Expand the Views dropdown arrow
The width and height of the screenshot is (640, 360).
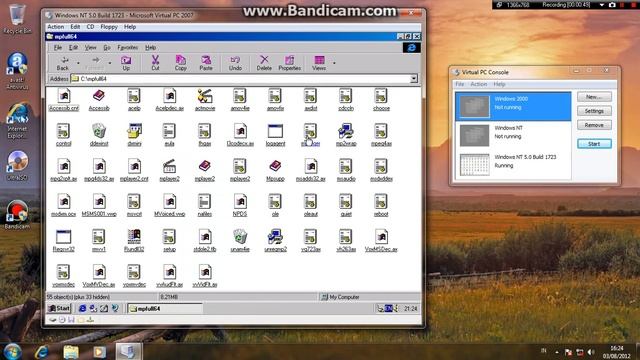pyautogui.click(x=334, y=63)
